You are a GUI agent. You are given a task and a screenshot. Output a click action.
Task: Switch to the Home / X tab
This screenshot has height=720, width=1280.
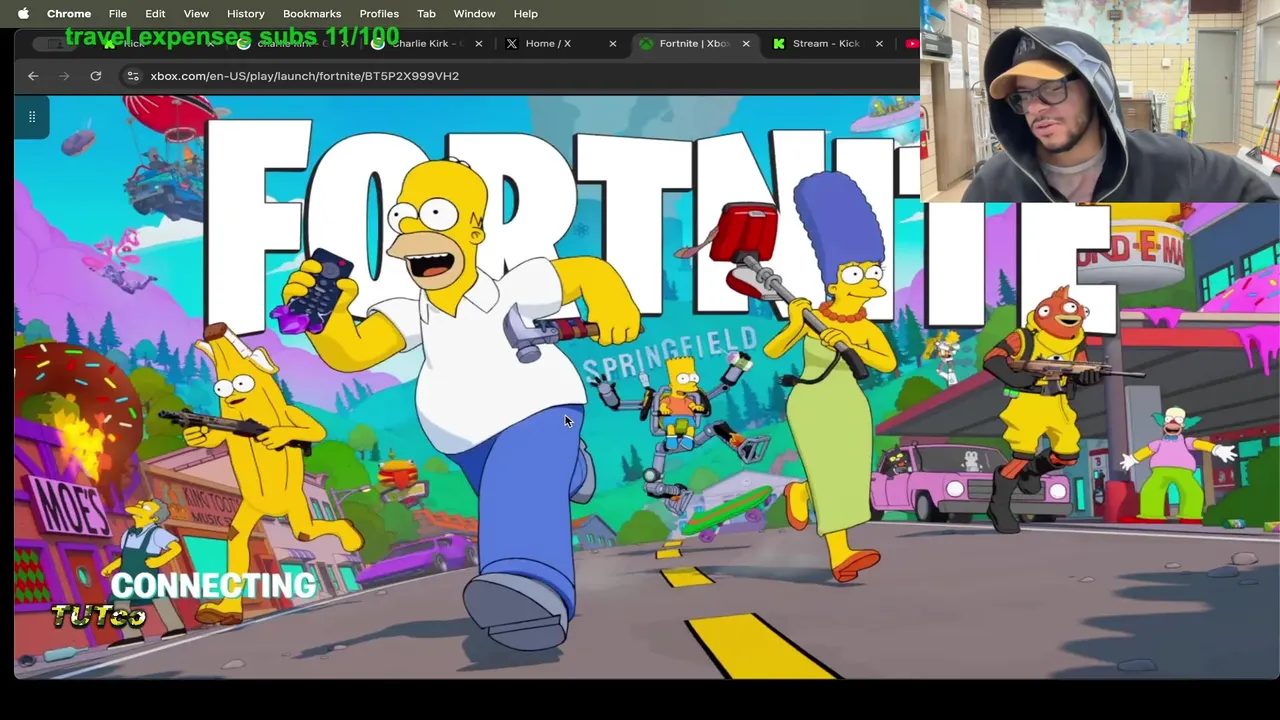tap(560, 44)
